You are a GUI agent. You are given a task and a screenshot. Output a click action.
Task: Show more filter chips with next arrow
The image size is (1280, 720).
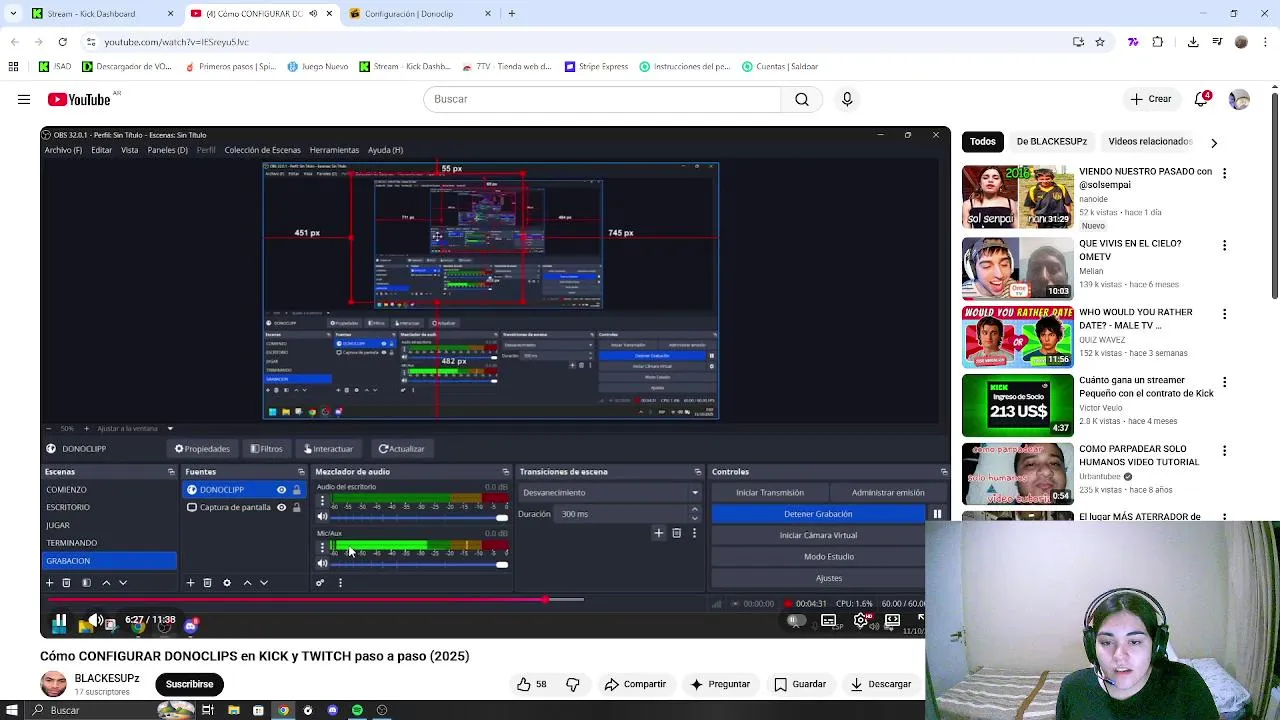pos(1214,143)
